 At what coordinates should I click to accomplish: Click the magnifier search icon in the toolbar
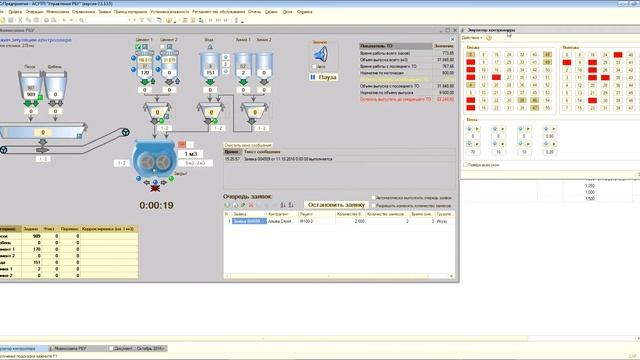[x=81, y=20]
